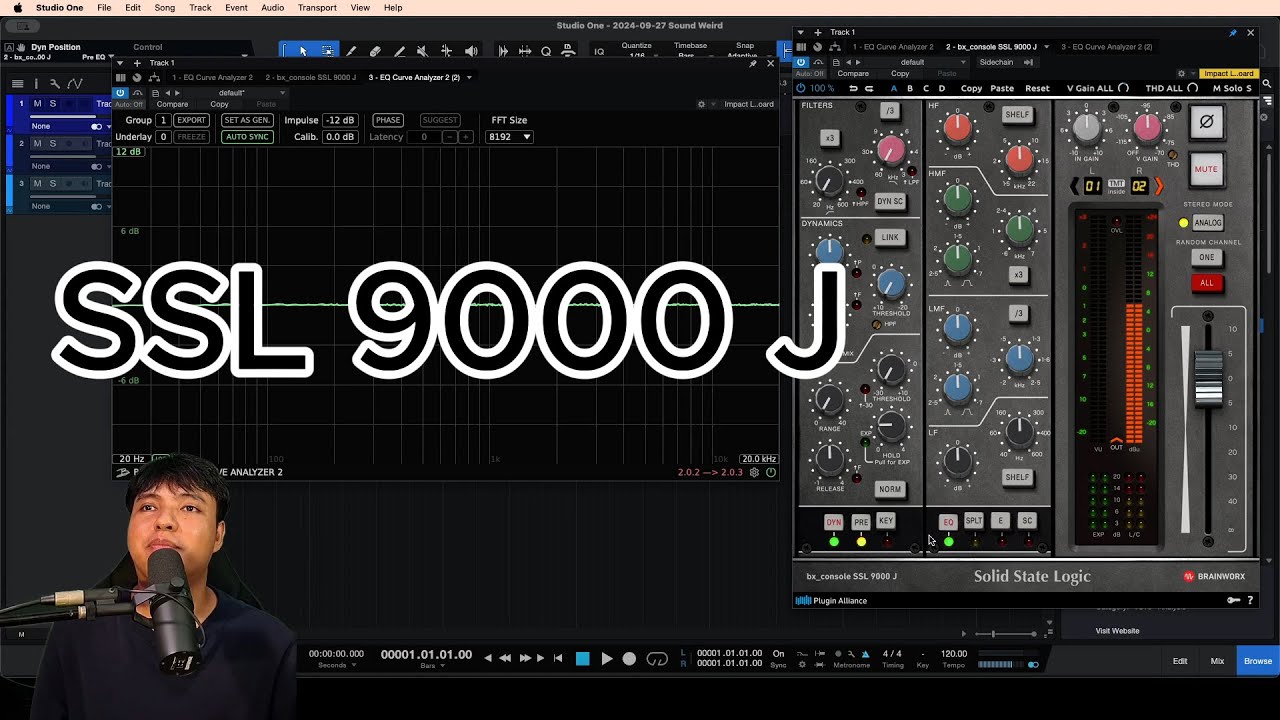Click the settings gear in EQ Curve Analyzer footer
Screen dimensions: 1280x720
point(755,472)
